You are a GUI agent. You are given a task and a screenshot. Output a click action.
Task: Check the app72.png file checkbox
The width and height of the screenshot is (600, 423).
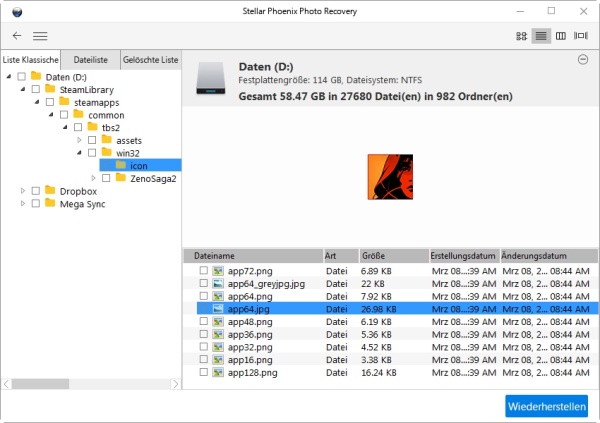click(x=204, y=271)
